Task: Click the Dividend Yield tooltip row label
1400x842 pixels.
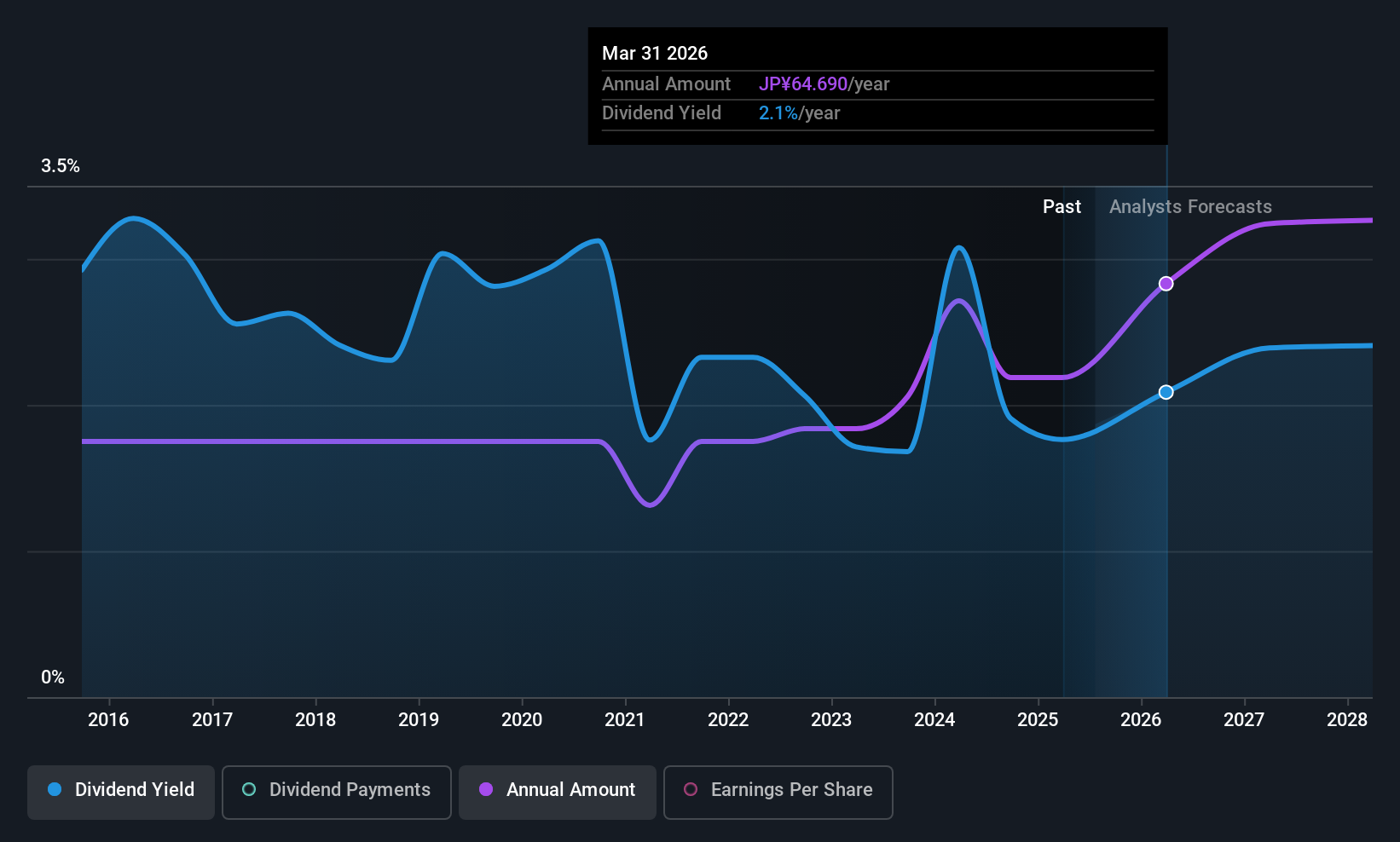Action: click(x=662, y=113)
